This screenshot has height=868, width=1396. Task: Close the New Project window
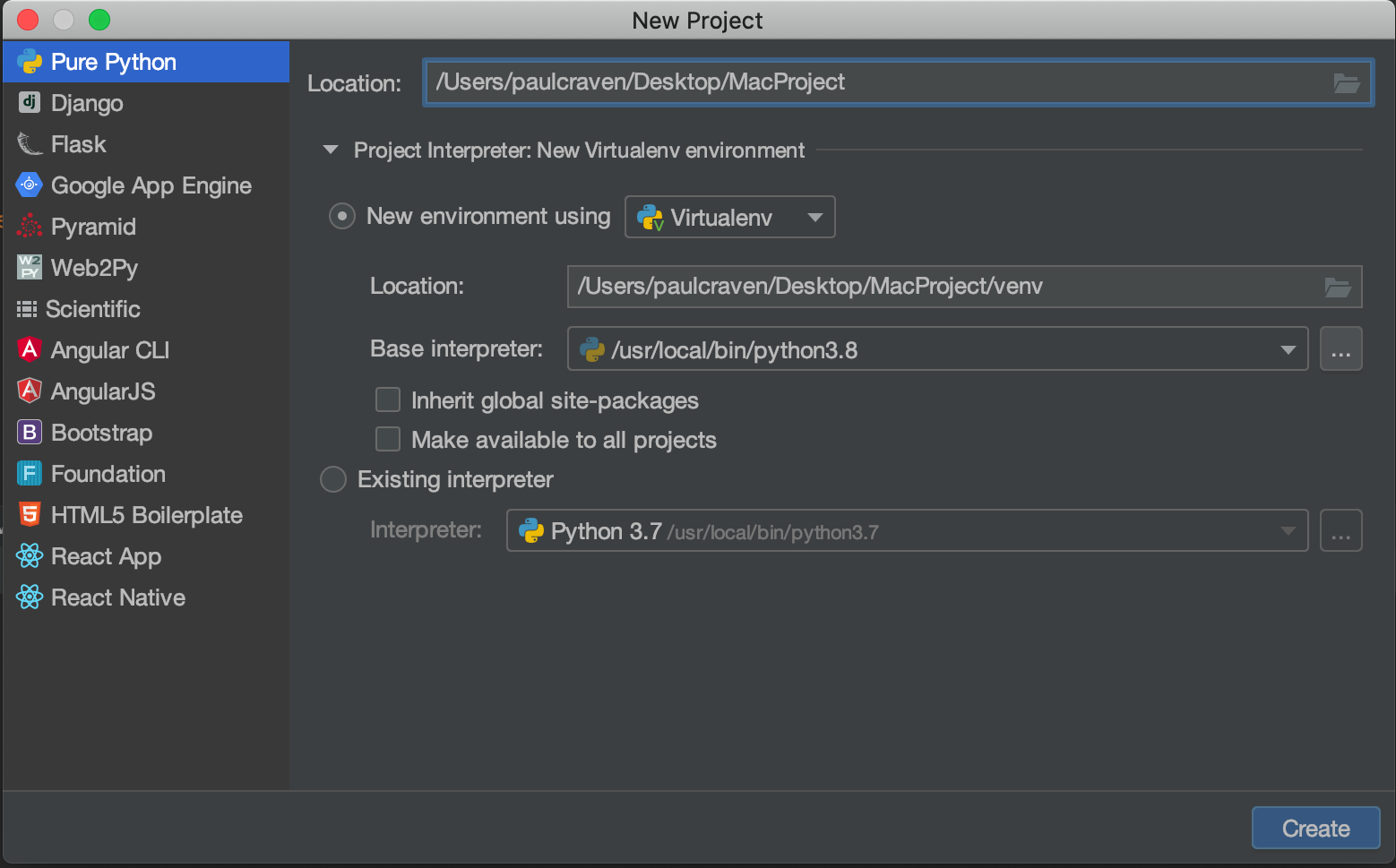[x=28, y=20]
